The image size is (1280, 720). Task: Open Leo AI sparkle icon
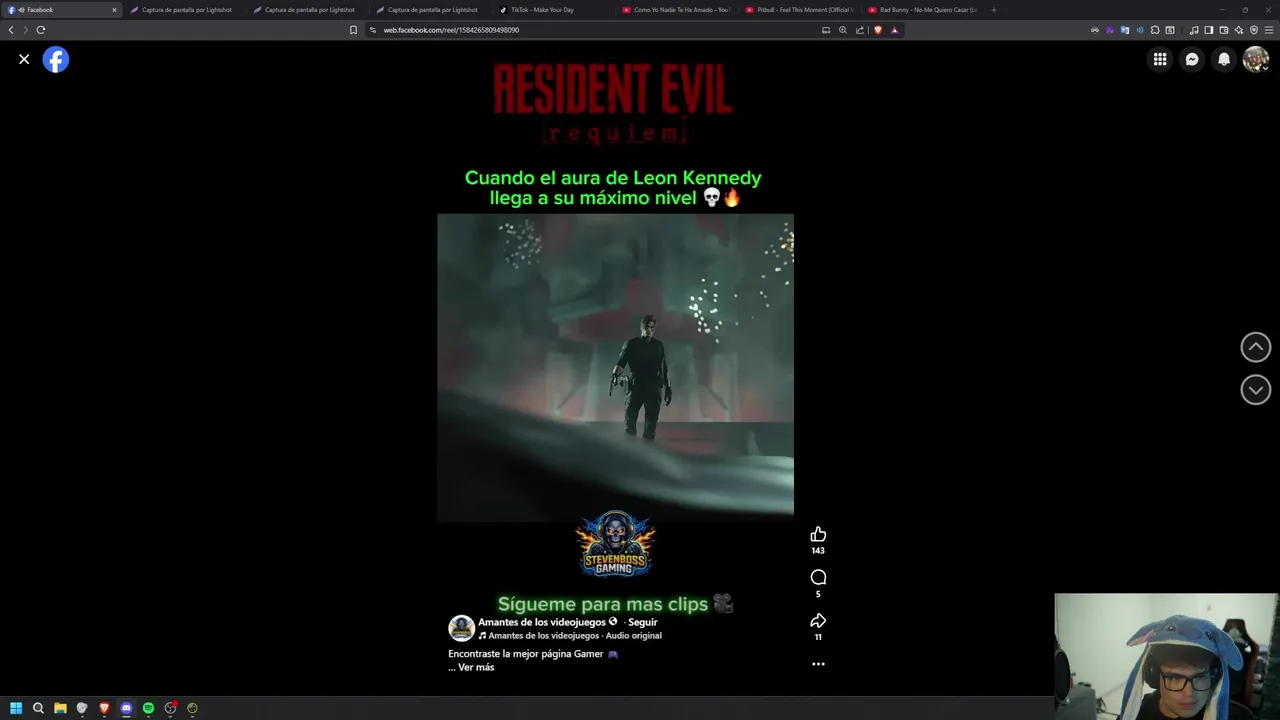(1239, 30)
